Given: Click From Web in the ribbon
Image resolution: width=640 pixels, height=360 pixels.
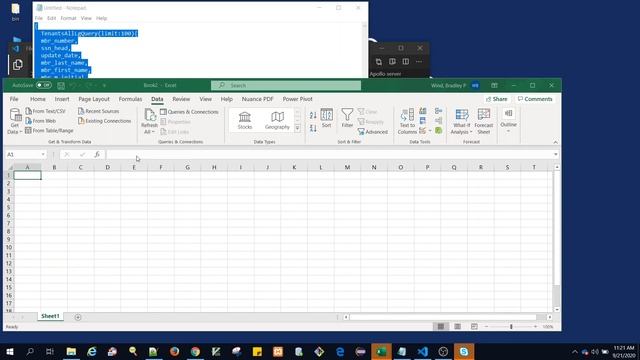Looking at the screenshot, I should pos(40,121).
